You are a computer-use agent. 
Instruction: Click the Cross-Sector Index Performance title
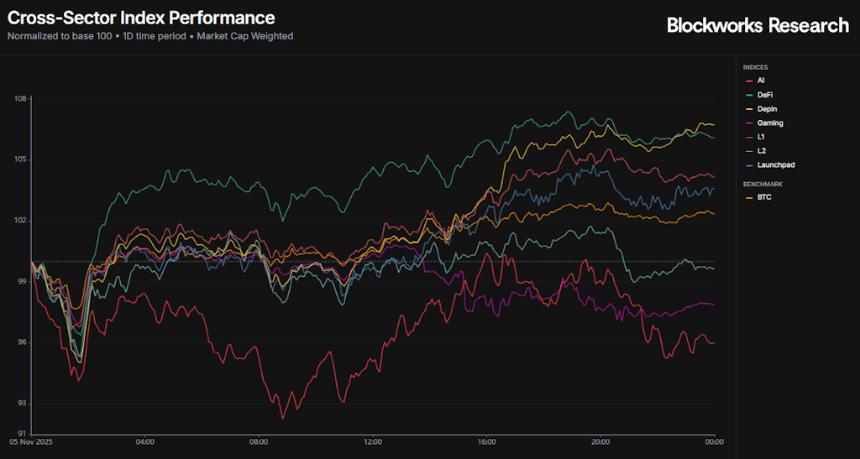pyautogui.click(x=141, y=18)
